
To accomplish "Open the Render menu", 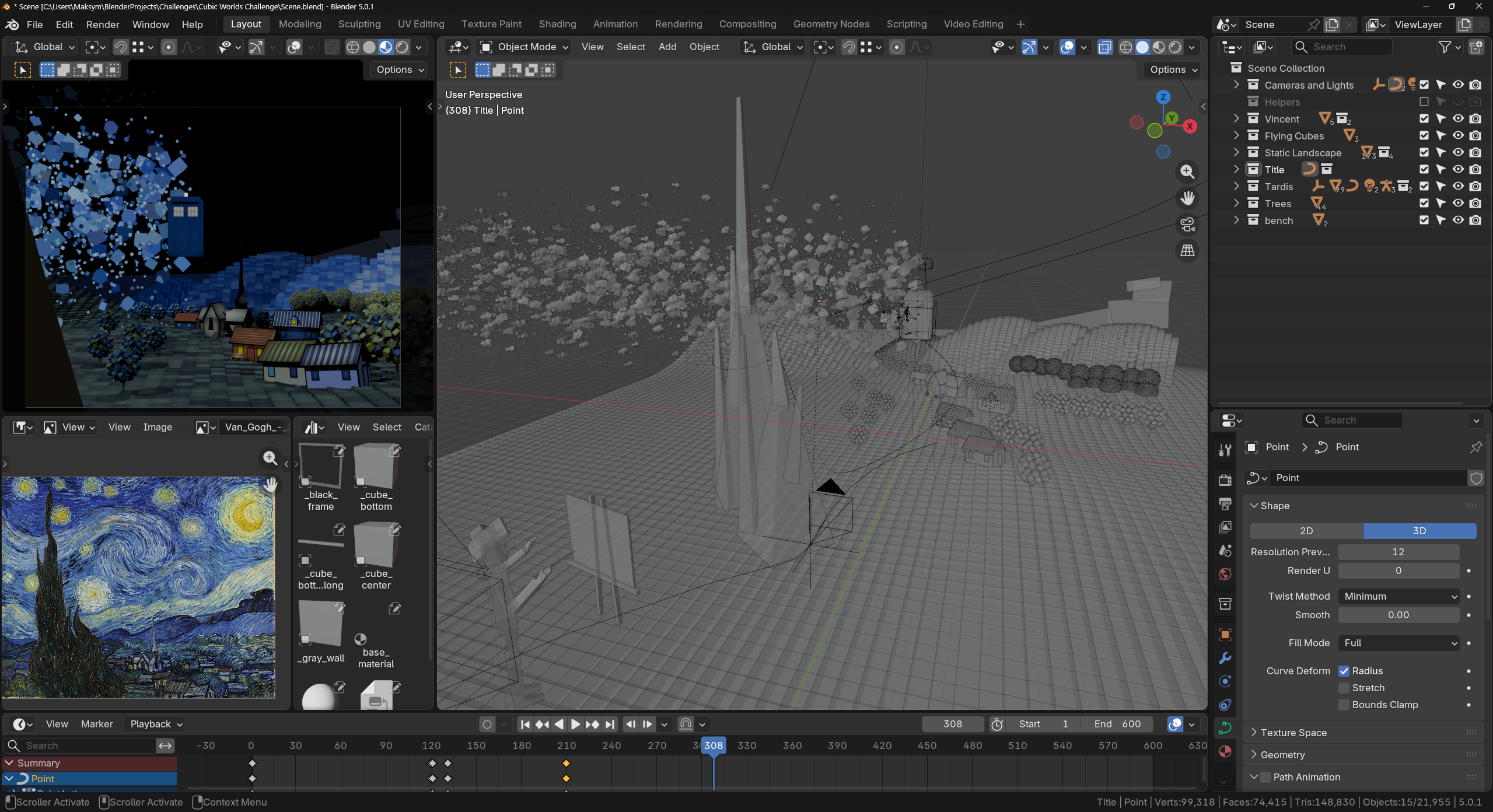I will [103, 24].
